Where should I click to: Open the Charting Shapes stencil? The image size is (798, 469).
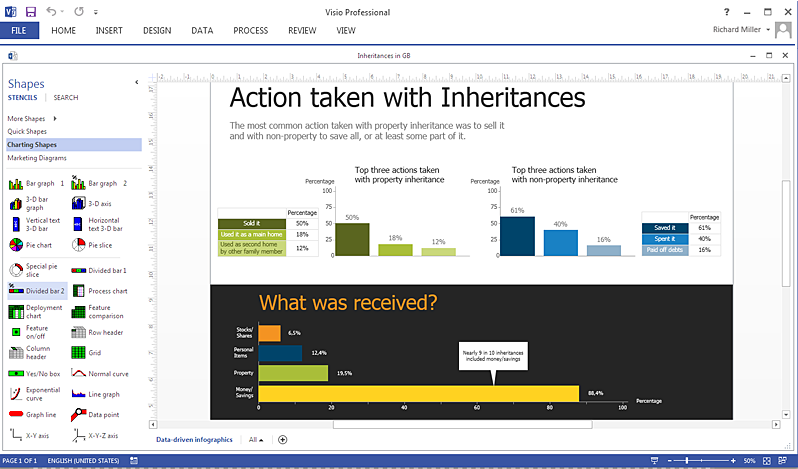74,144
